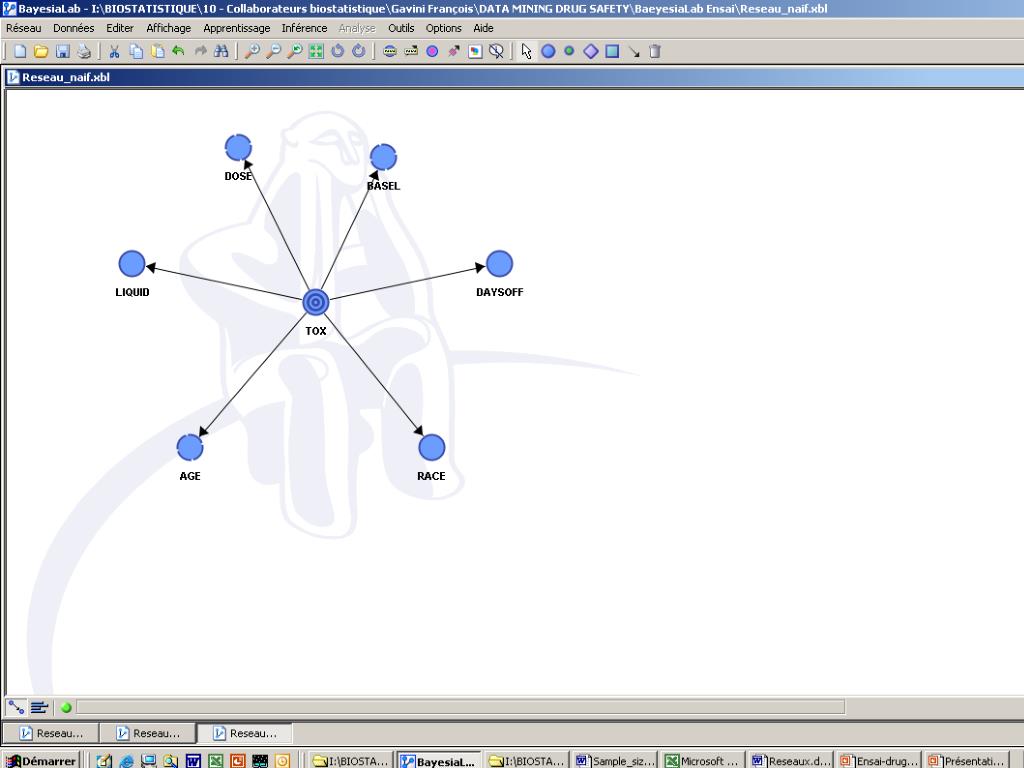This screenshot has height=768, width=1024.
Task: Zoom in with the plus magnifier
Action: (251, 51)
